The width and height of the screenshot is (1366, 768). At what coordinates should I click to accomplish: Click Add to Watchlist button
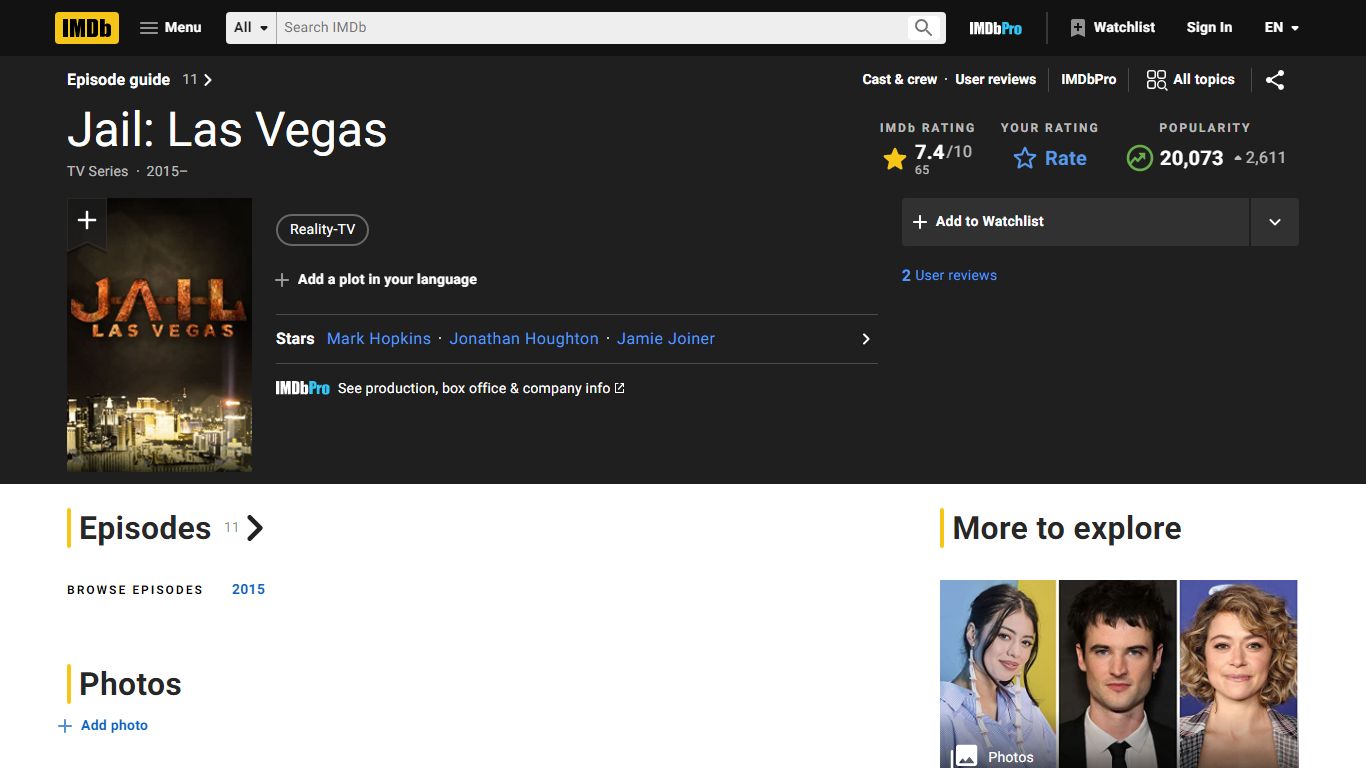pyautogui.click(x=1075, y=222)
